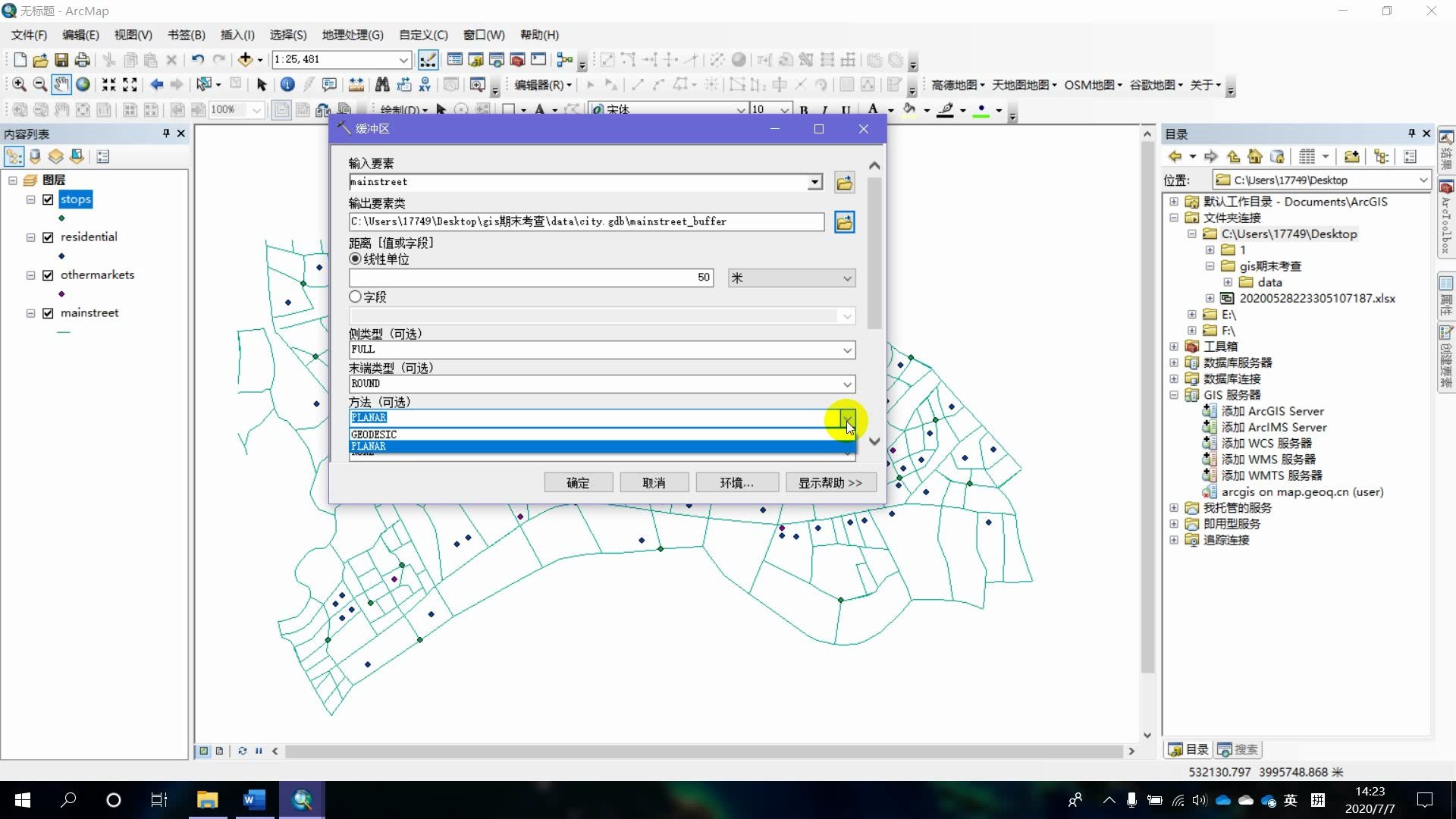
Task: Click the Go To XY icon
Action: [425, 84]
